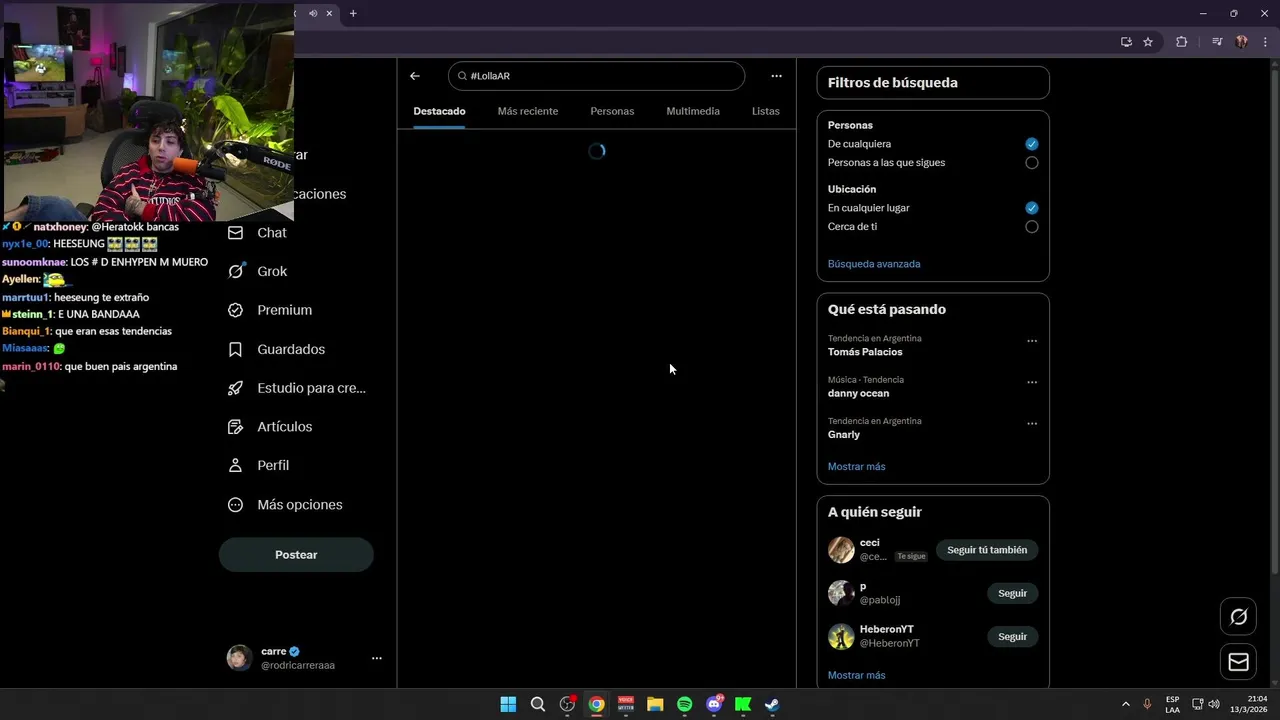Screen dimensions: 1280x720
Task: Open the Chrome extensions puzzle icon
Action: tap(1181, 42)
